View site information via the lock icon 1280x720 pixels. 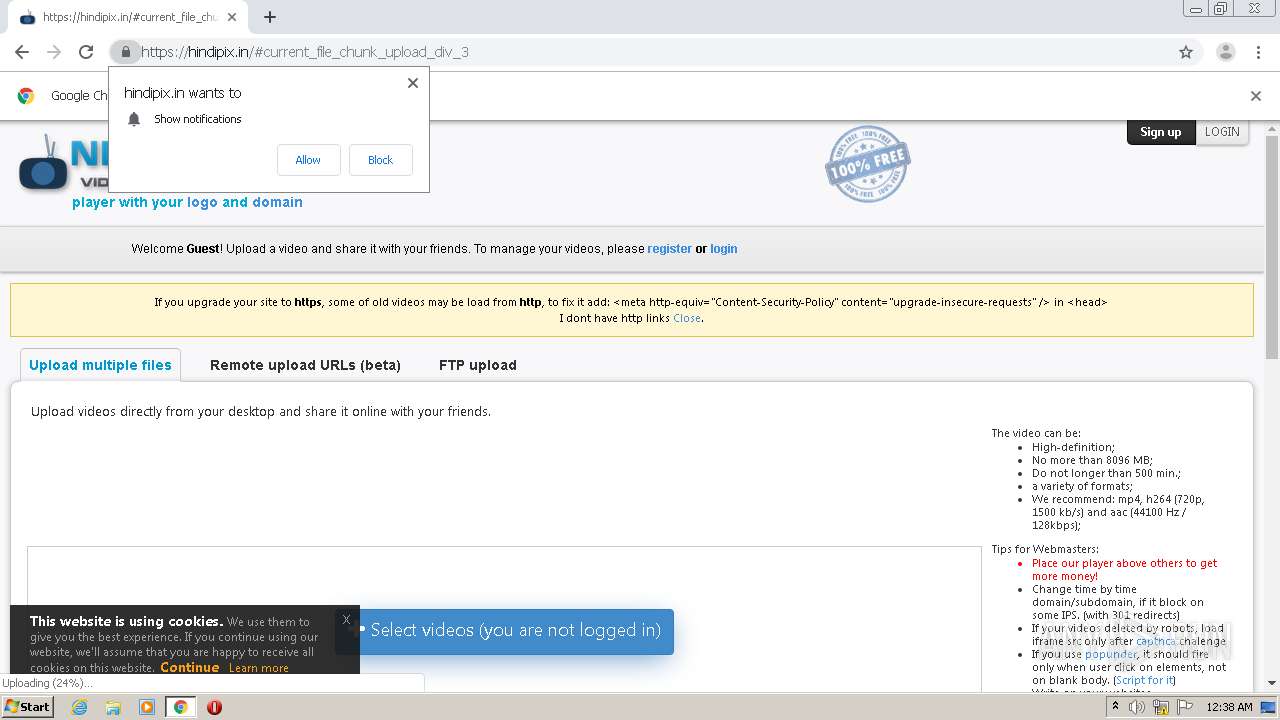point(125,52)
